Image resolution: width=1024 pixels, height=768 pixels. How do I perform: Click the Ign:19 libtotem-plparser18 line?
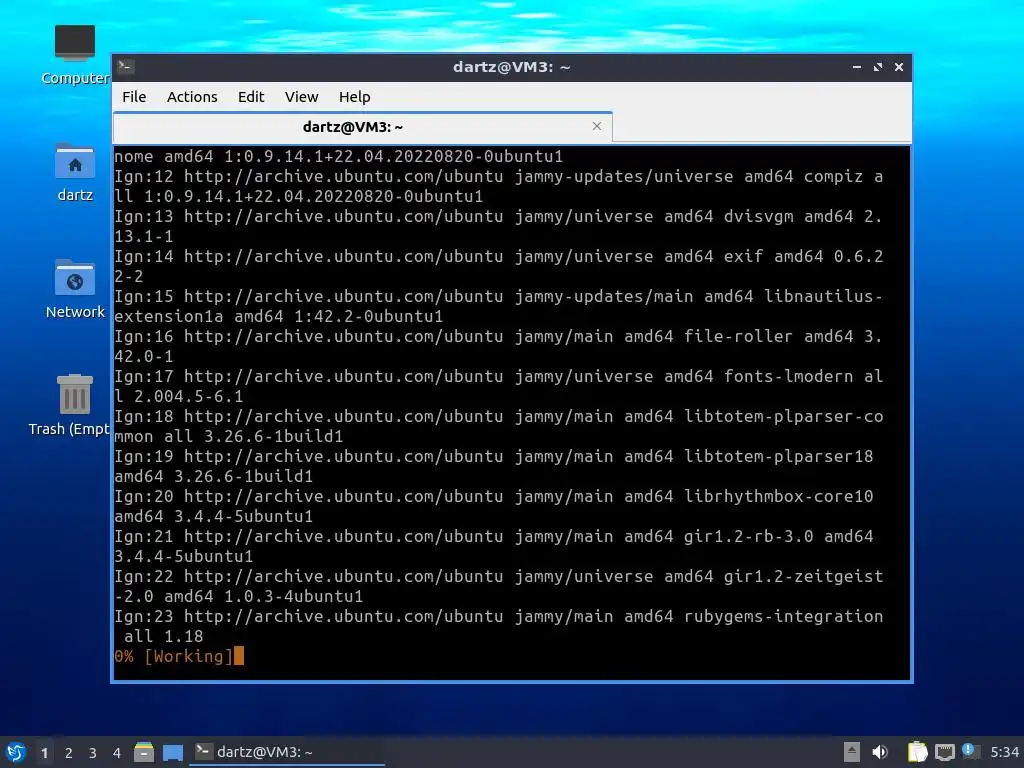(x=494, y=466)
